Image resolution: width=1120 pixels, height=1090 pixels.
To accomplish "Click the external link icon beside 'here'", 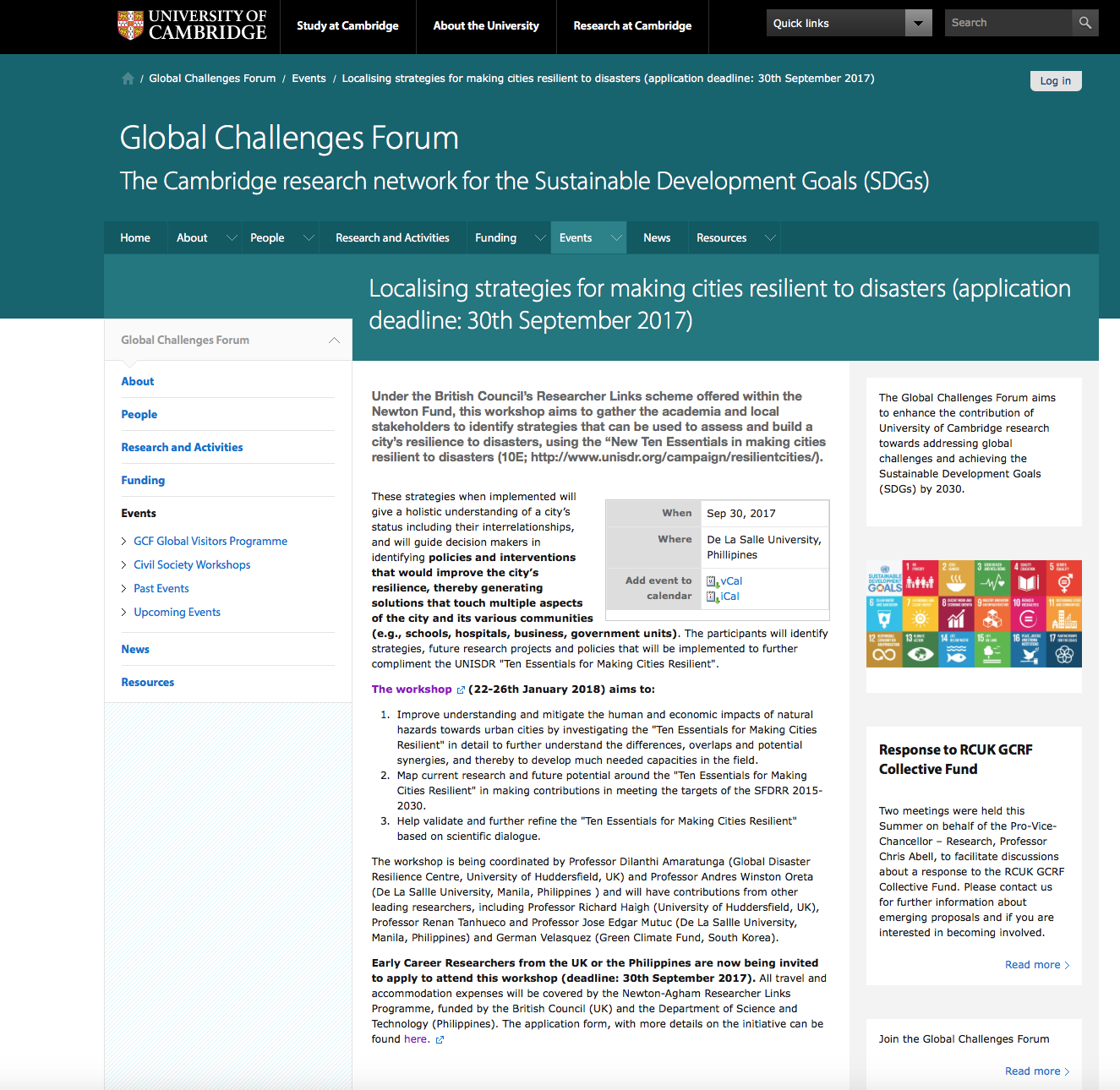I will point(440,1040).
